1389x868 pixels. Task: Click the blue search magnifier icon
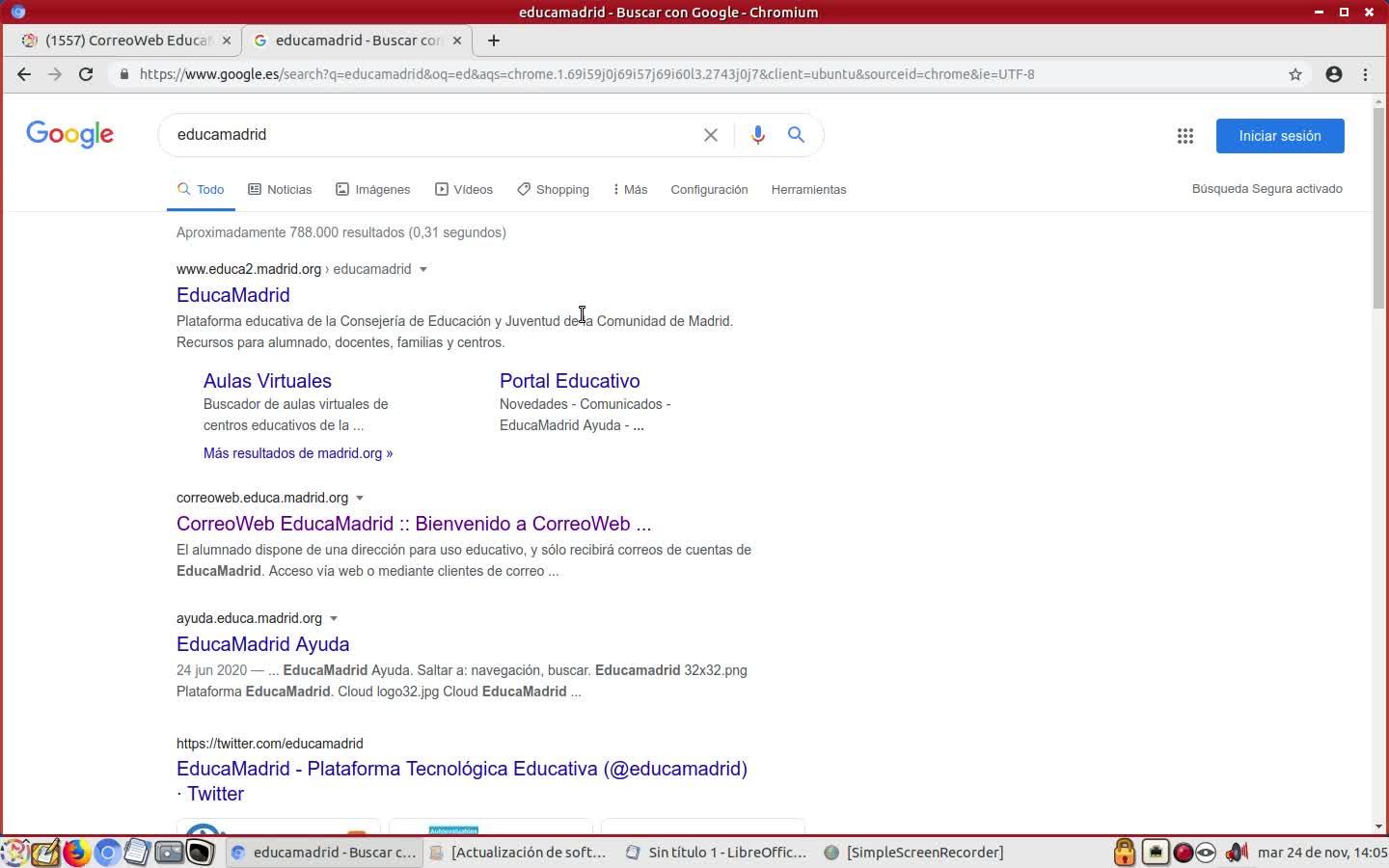tap(796, 135)
